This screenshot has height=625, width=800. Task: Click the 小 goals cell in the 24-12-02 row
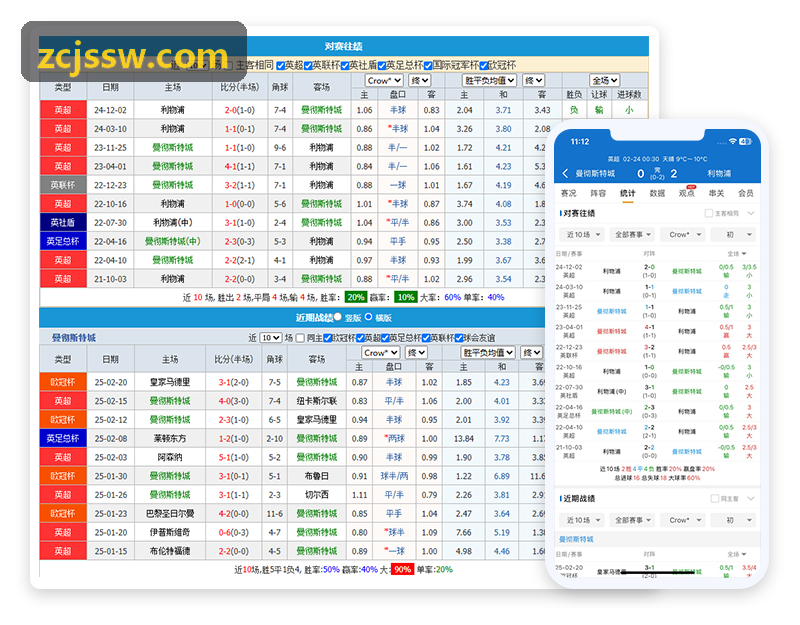pyautogui.click(x=629, y=110)
